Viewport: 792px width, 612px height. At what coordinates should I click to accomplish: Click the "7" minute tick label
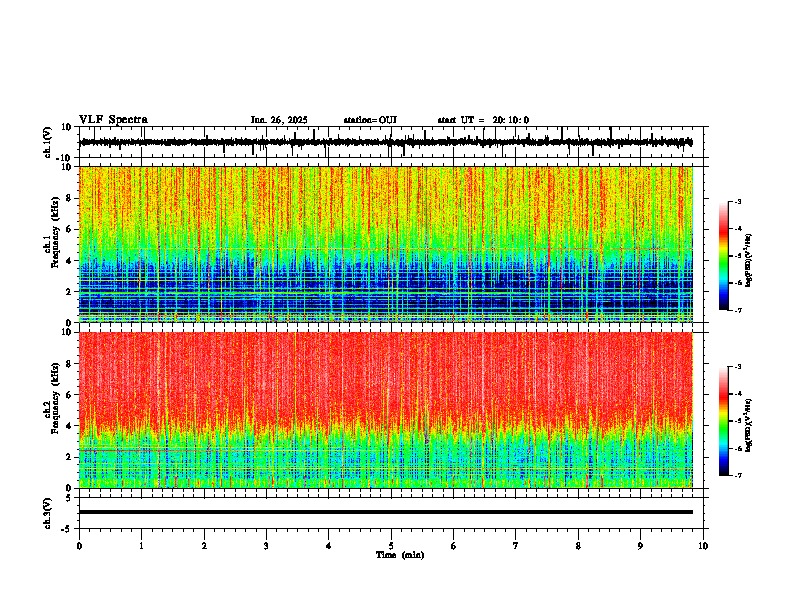pyautogui.click(x=516, y=546)
